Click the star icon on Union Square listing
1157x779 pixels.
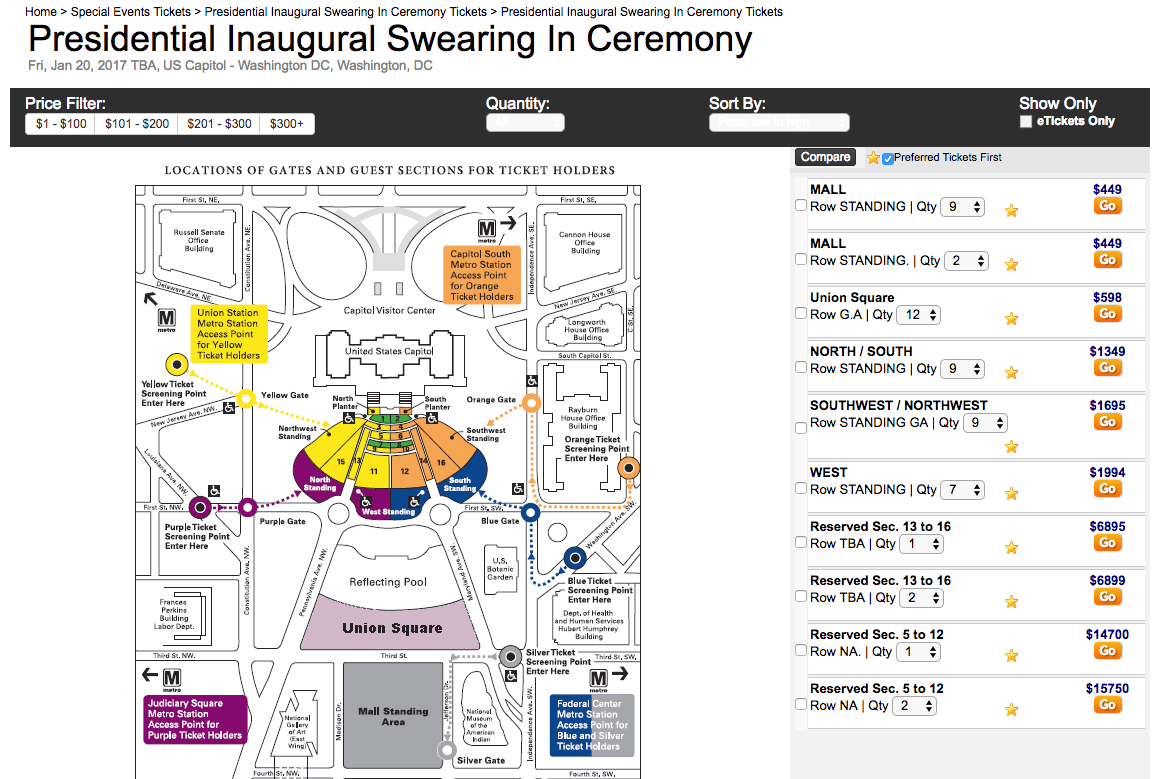click(1011, 319)
